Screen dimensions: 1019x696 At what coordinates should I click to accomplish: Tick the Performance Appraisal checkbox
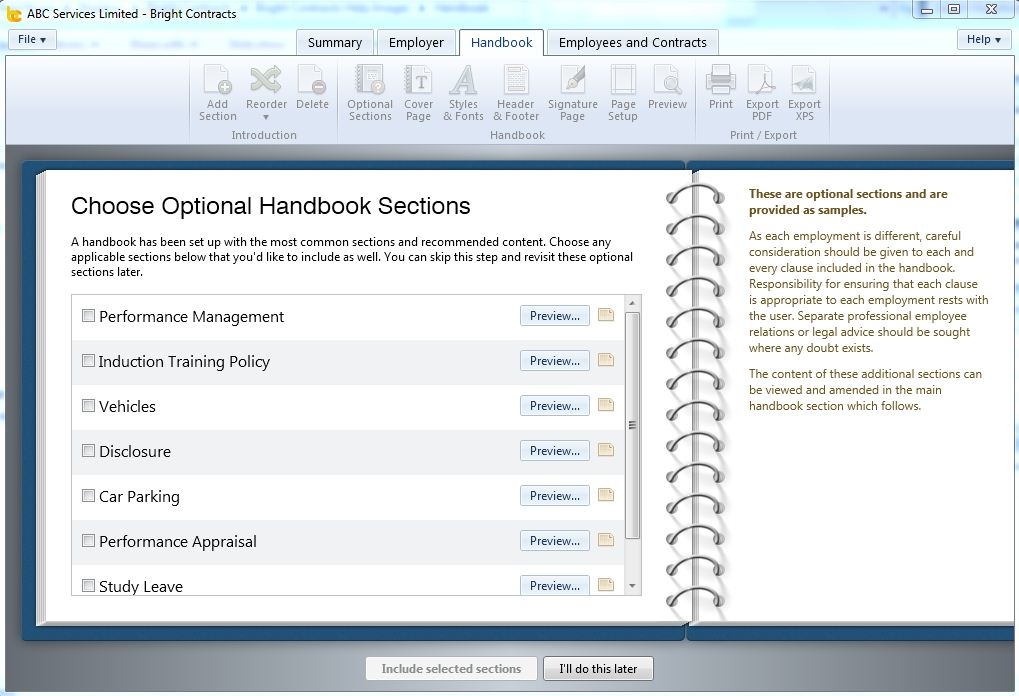point(88,541)
